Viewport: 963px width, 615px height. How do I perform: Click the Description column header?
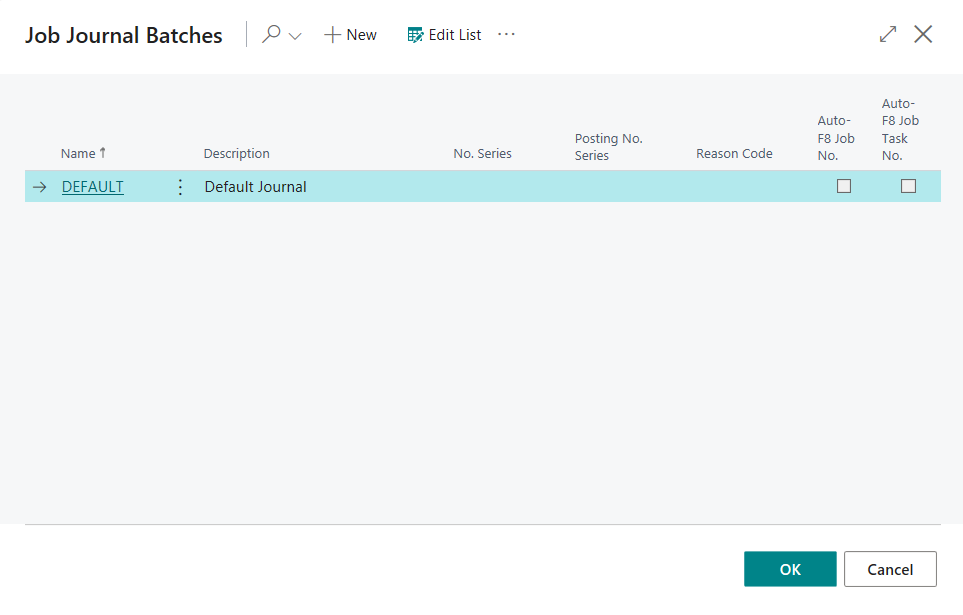pyautogui.click(x=237, y=154)
